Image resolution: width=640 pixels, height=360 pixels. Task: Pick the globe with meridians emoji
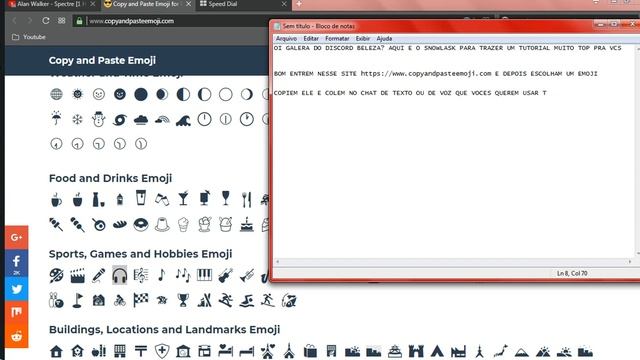point(56,94)
